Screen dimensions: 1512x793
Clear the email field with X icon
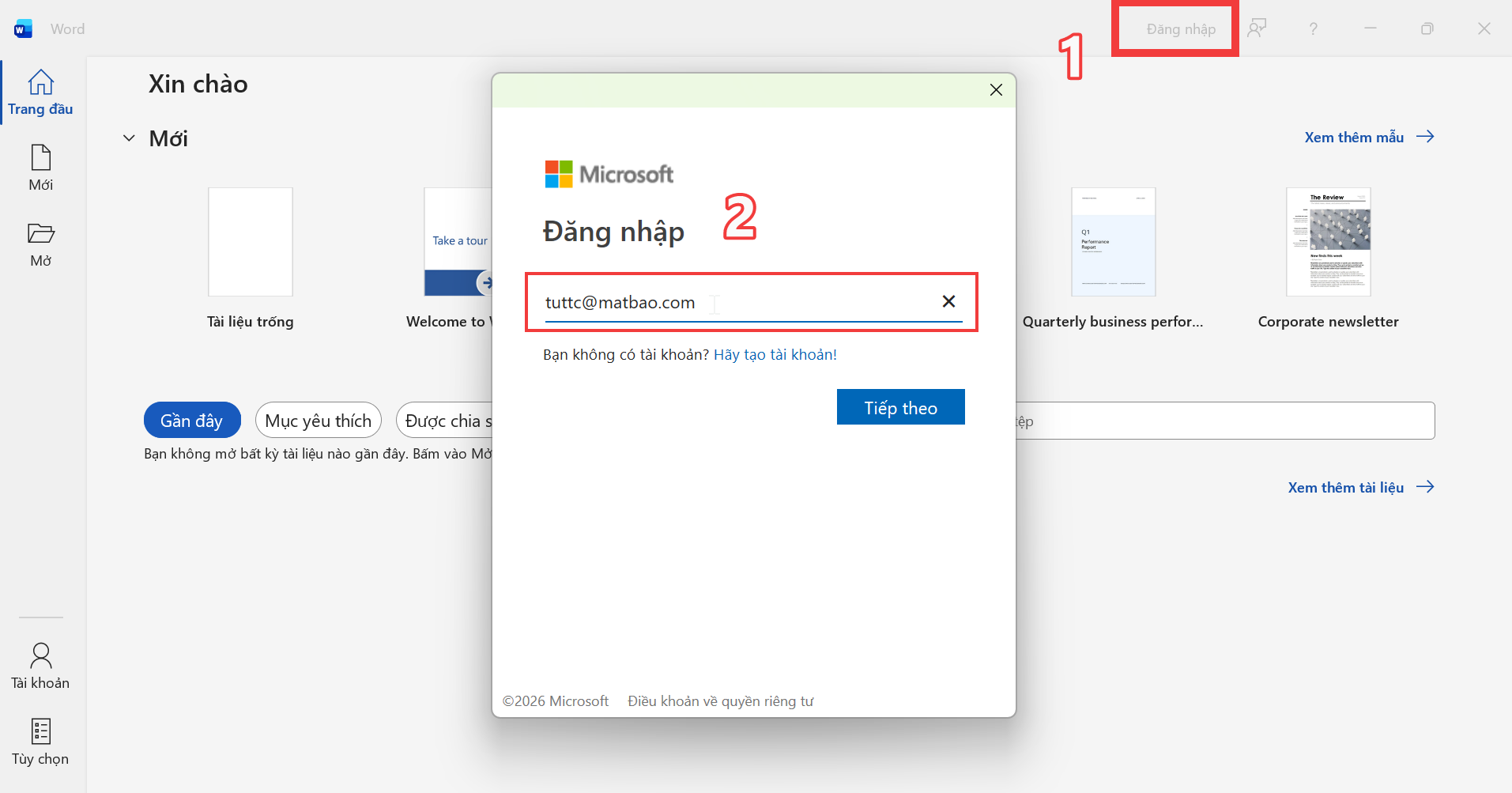point(948,301)
